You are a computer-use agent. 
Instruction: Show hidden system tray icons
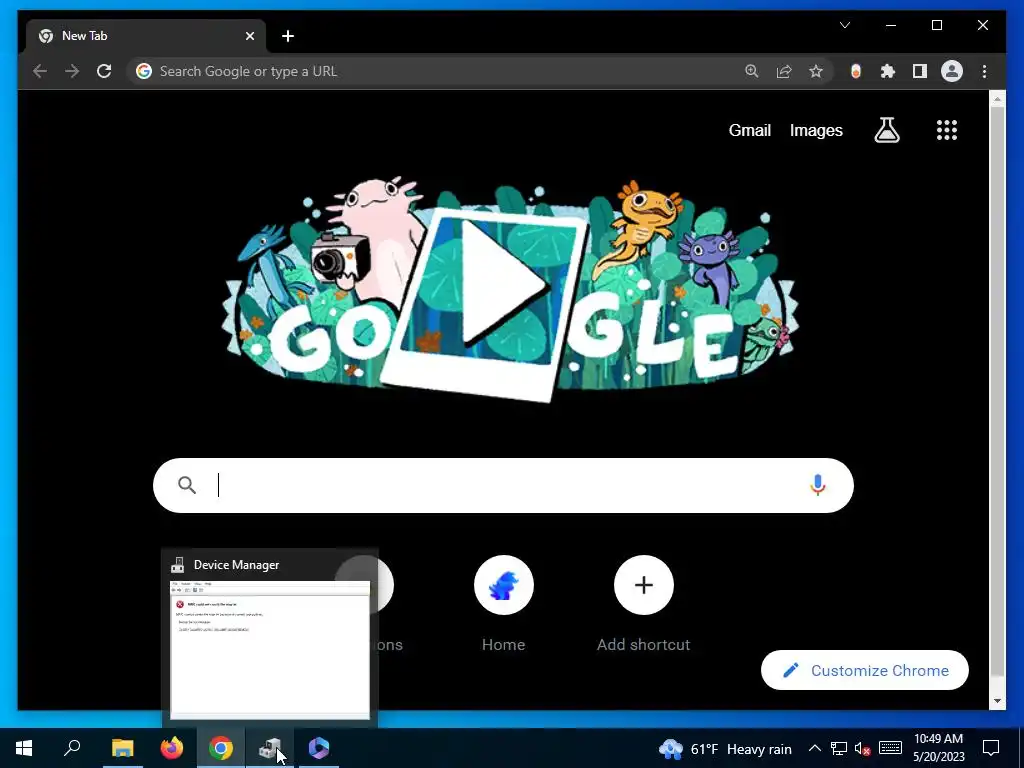814,748
